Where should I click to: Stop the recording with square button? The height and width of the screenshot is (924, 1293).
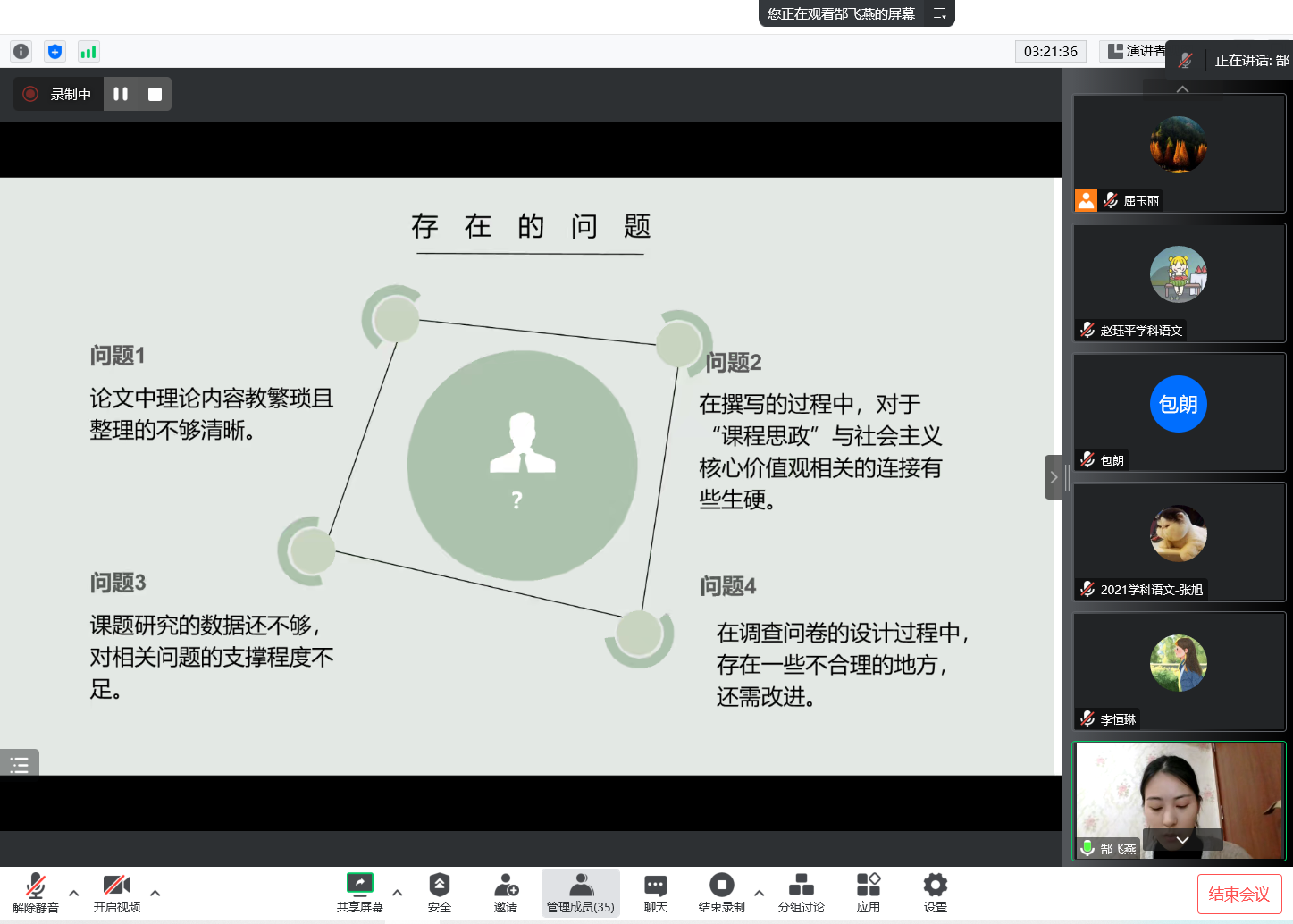click(155, 94)
